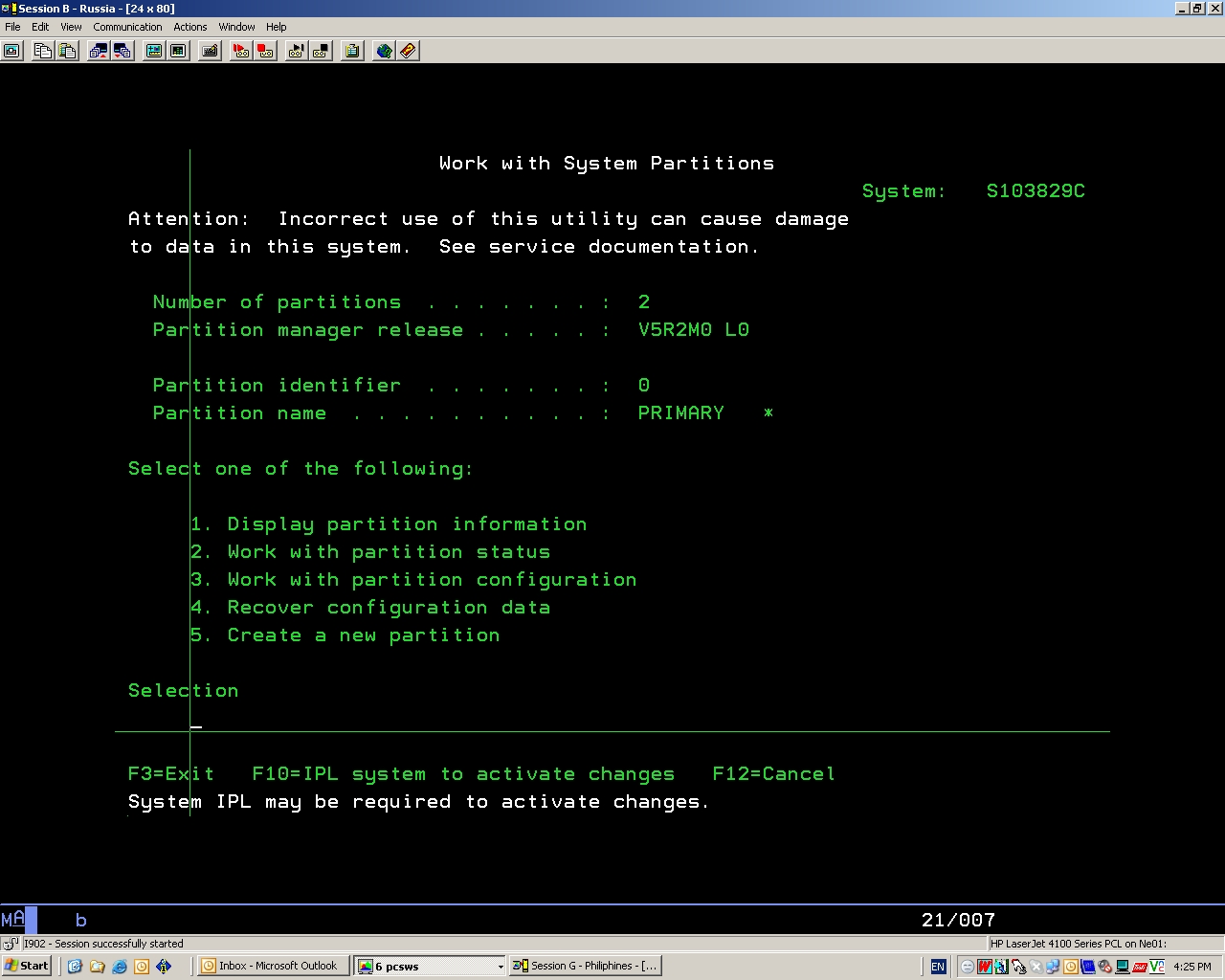Viewport: 1225px width, 980px height.
Task: Click the Windows Start button
Action: [x=27, y=967]
